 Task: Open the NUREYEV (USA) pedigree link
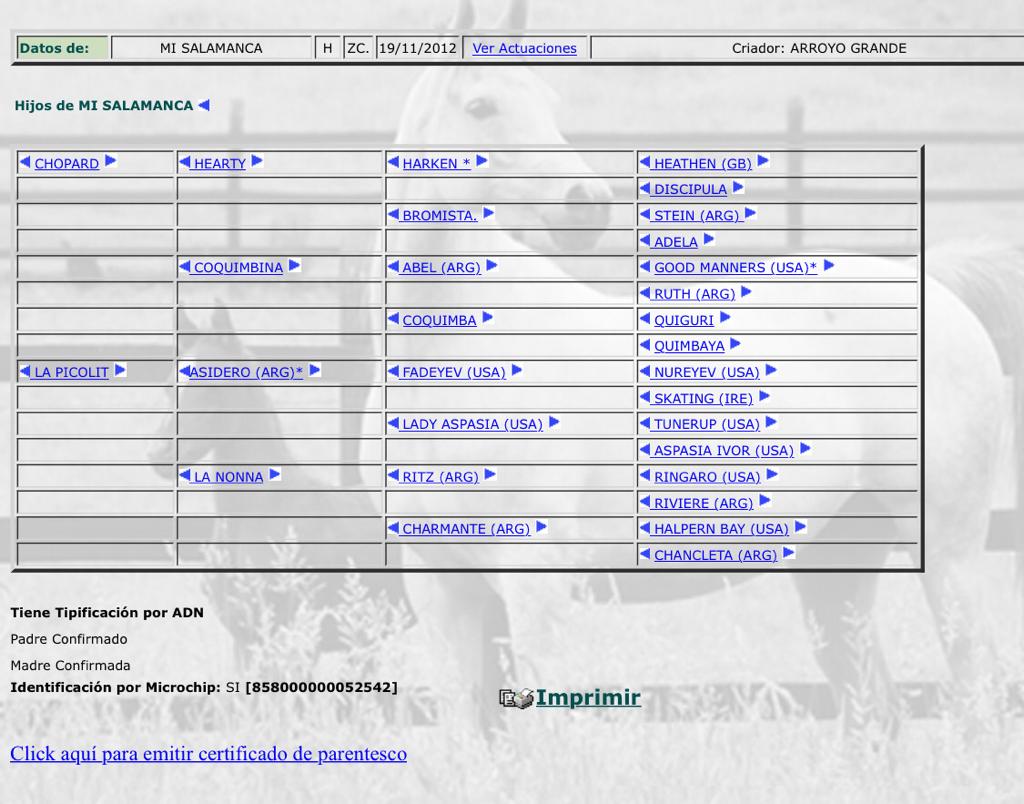pyautogui.click(x=706, y=372)
